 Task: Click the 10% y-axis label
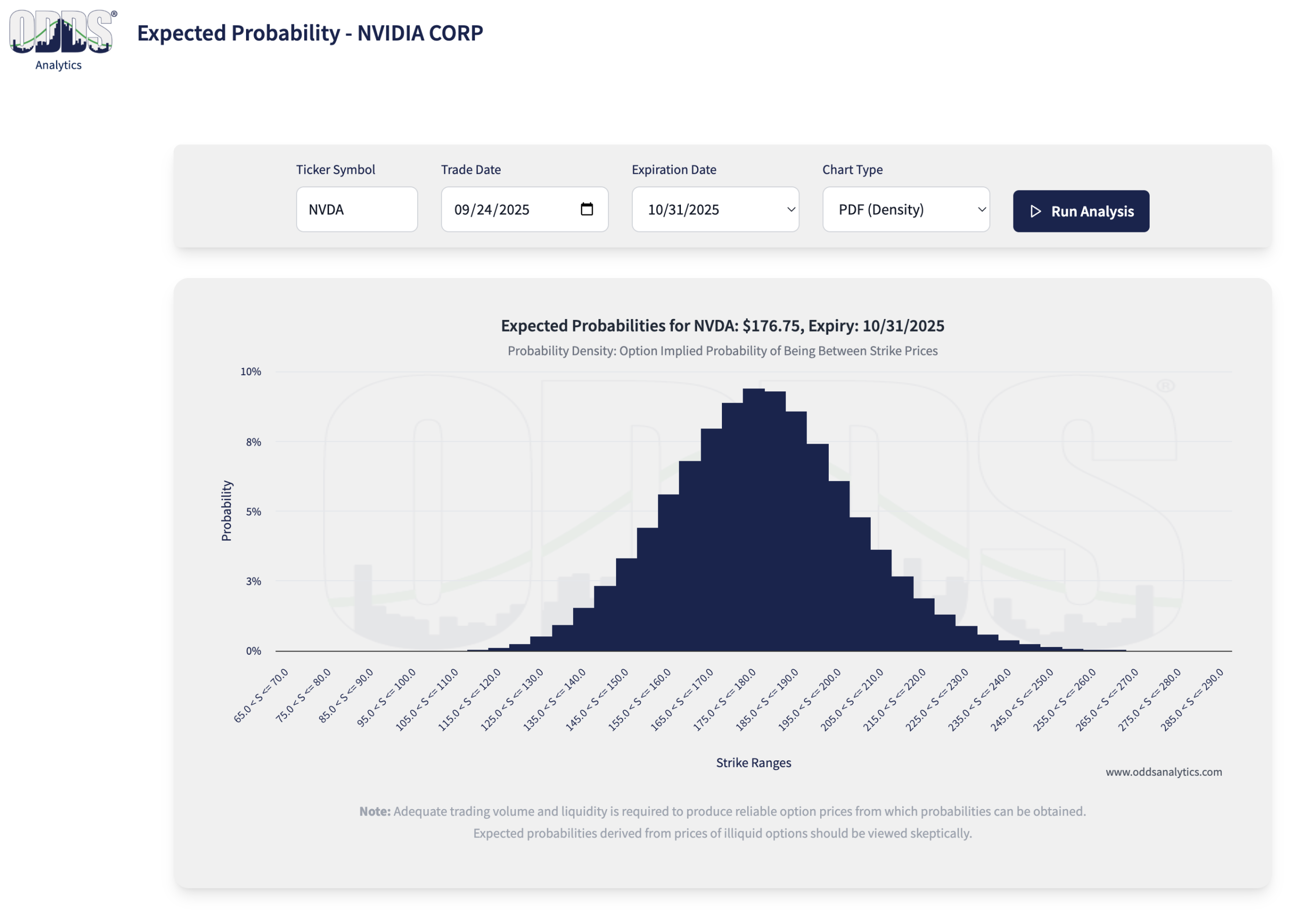pos(250,372)
